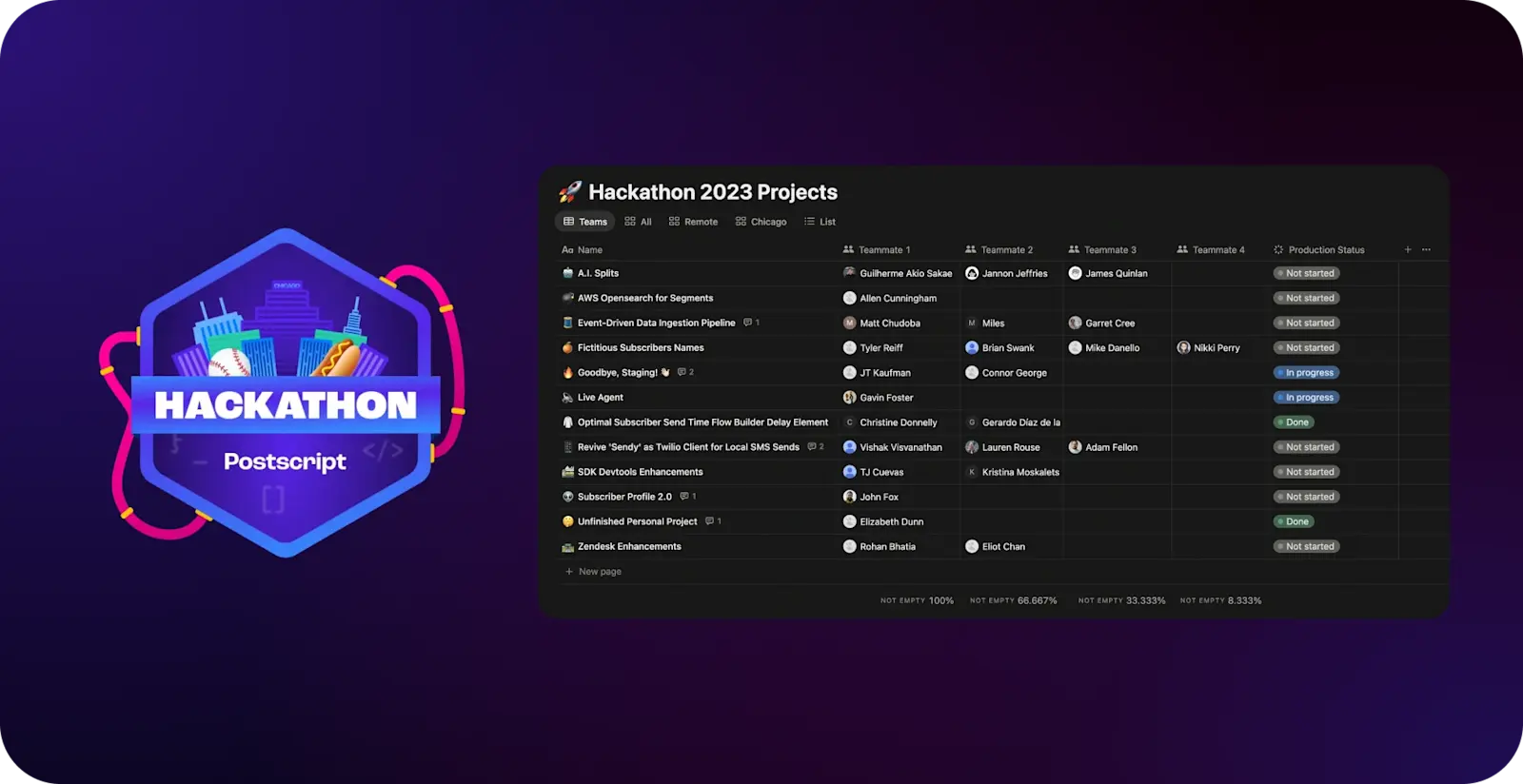This screenshot has height=784, width=1523.
Task: Open the column options ellipsis menu
Action: (1426, 249)
